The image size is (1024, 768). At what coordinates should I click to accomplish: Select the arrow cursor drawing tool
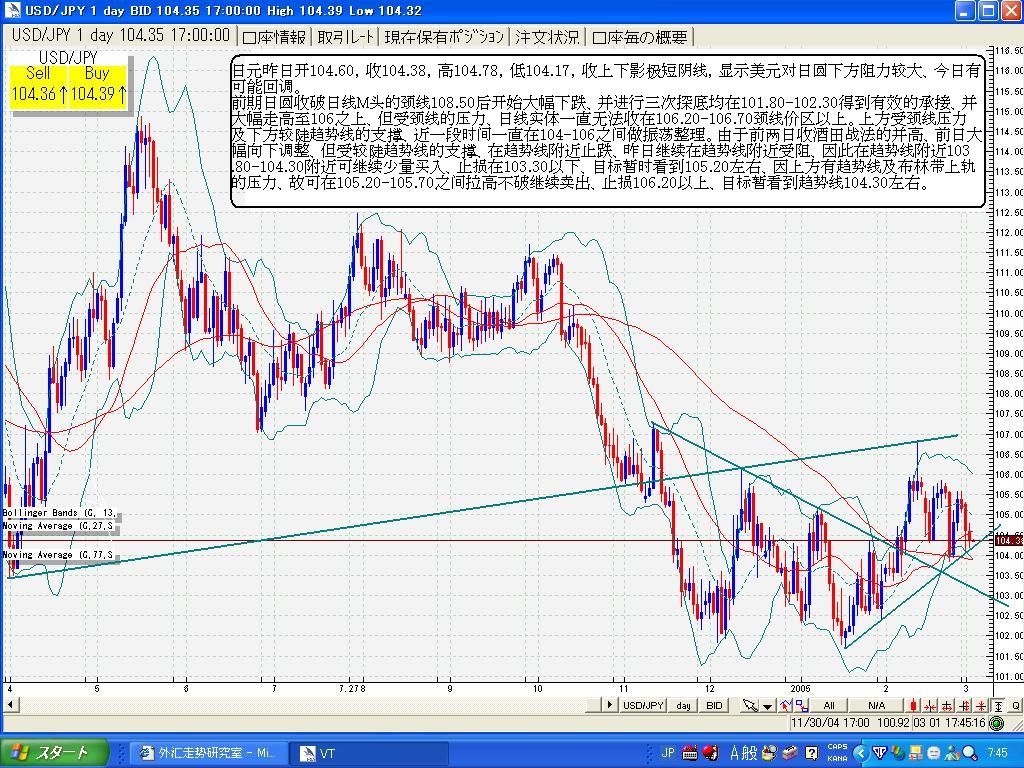pos(749,705)
